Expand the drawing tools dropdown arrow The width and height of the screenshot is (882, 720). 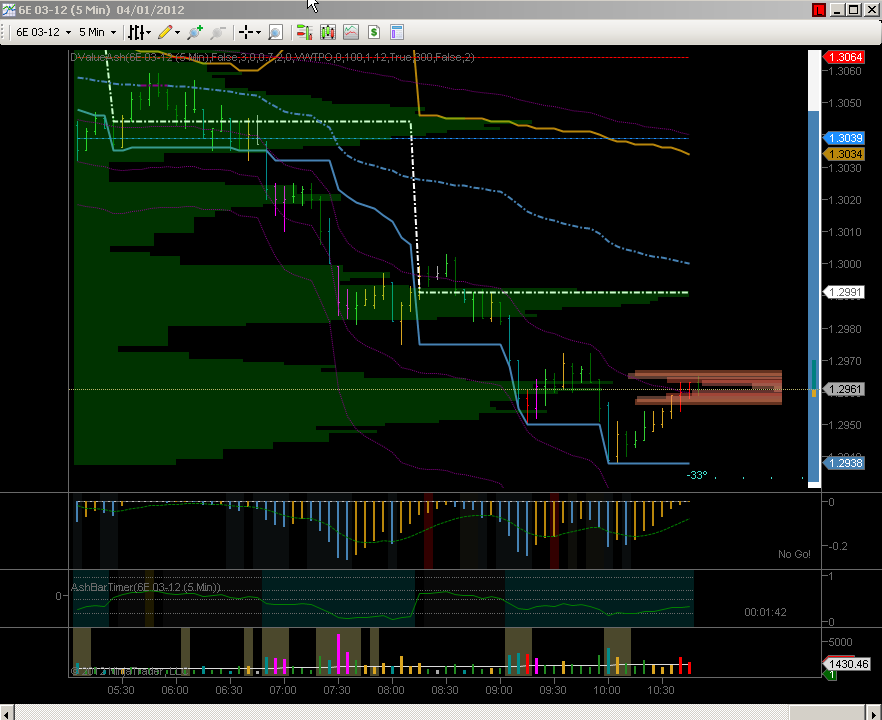click(177, 33)
